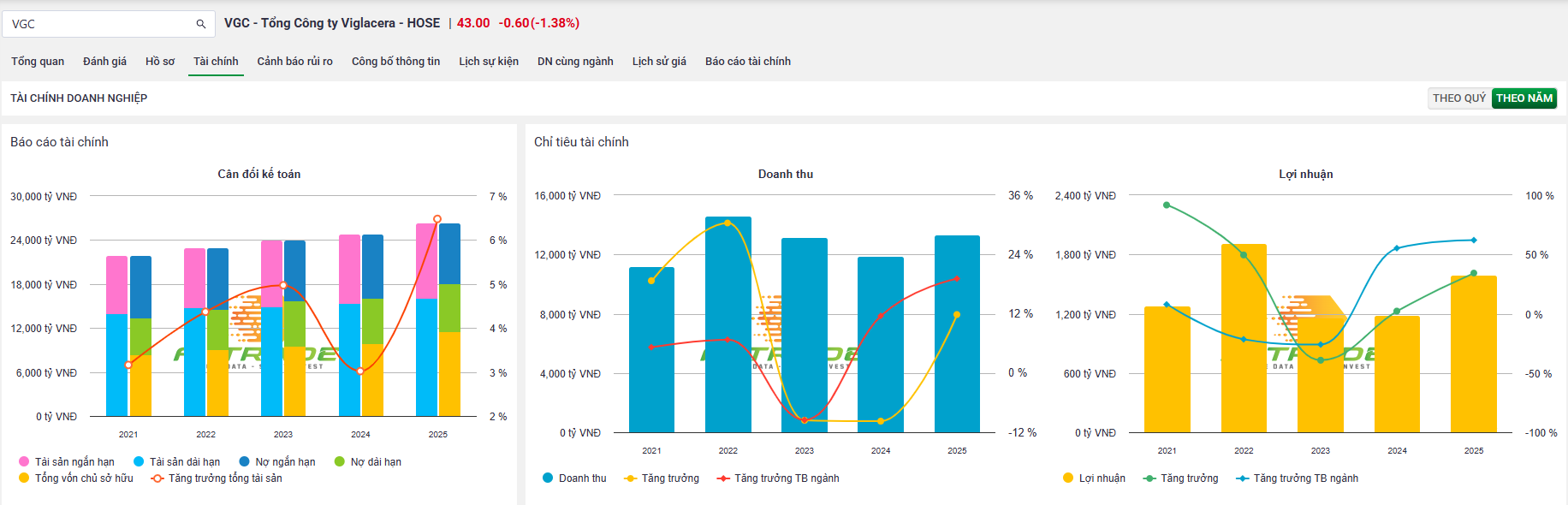Click the 2024 Lợi nhuận bar
The image size is (1568, 505).
(x=1397, y=375)
